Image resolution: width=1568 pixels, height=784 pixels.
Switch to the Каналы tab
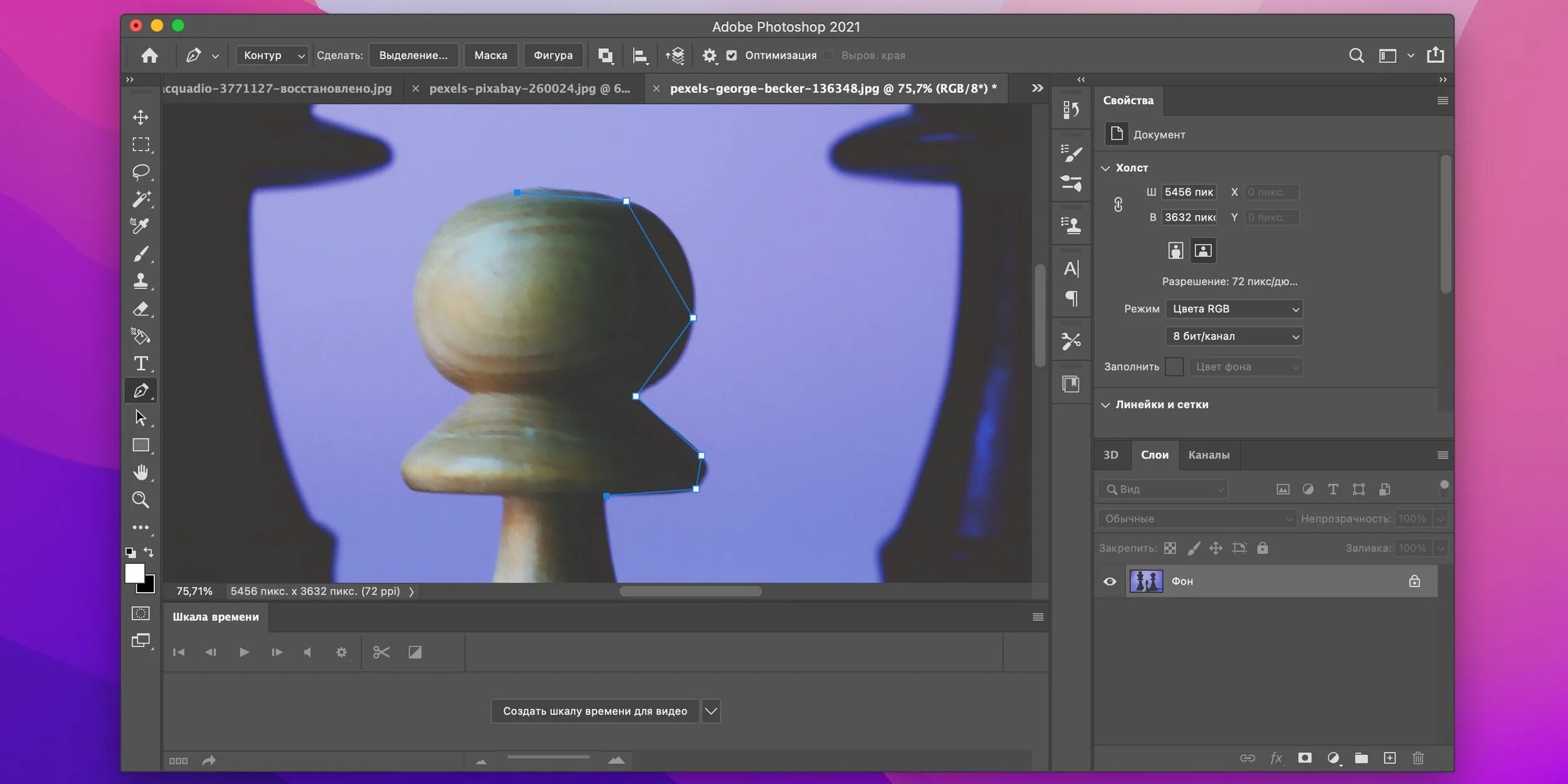[x=1208, y=455]
